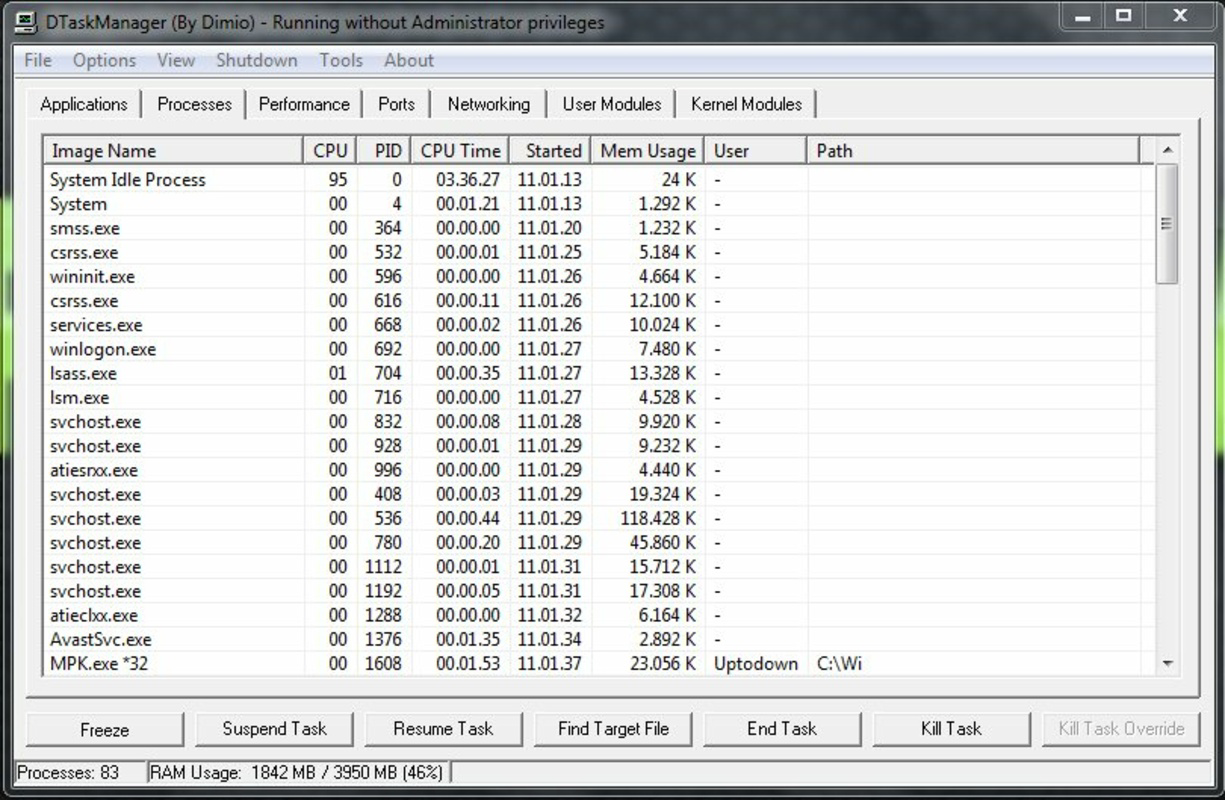
Task: Select the lsm.exe process
Action: [598, 397]
